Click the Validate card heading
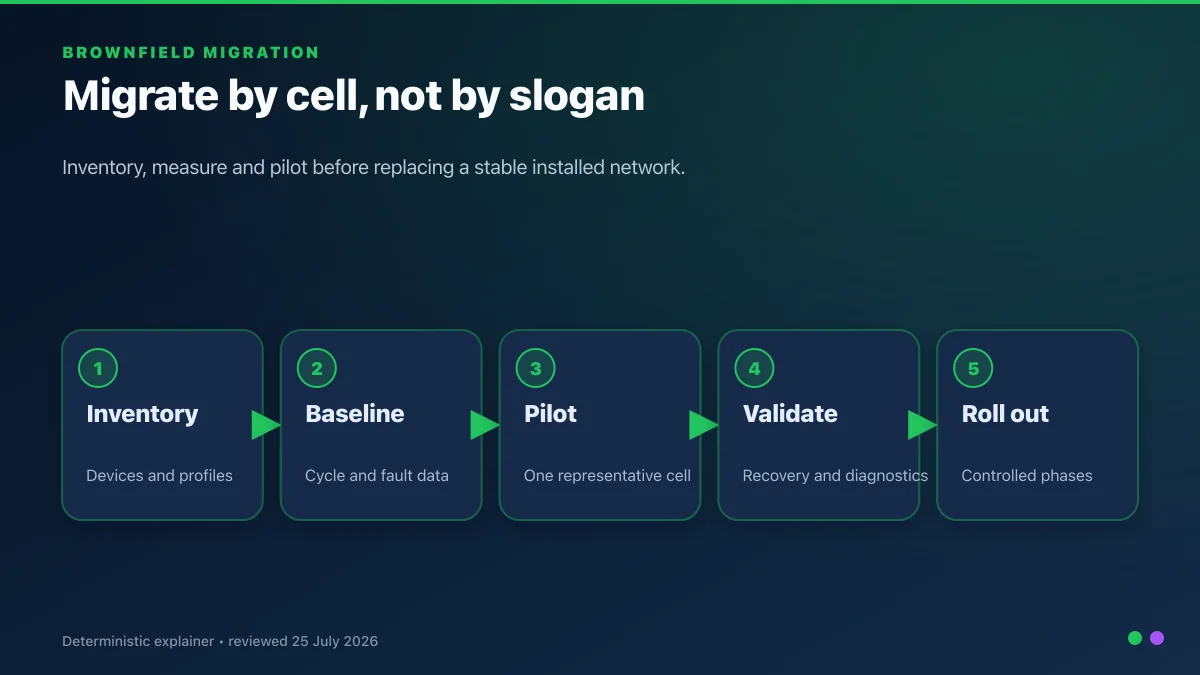Viewport: 1200px width, 675px height. [x=790, y=414]
